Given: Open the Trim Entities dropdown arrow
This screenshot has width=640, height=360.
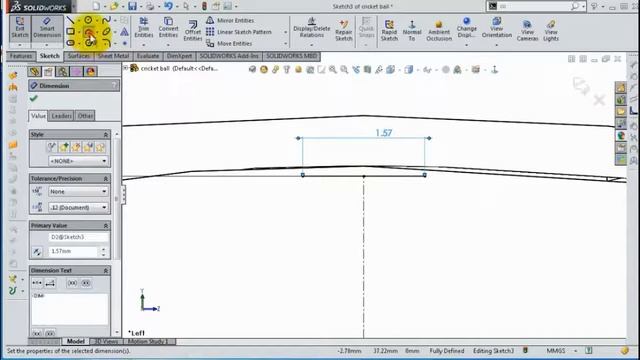Looking at the screenshot, I should pos(144,44).
